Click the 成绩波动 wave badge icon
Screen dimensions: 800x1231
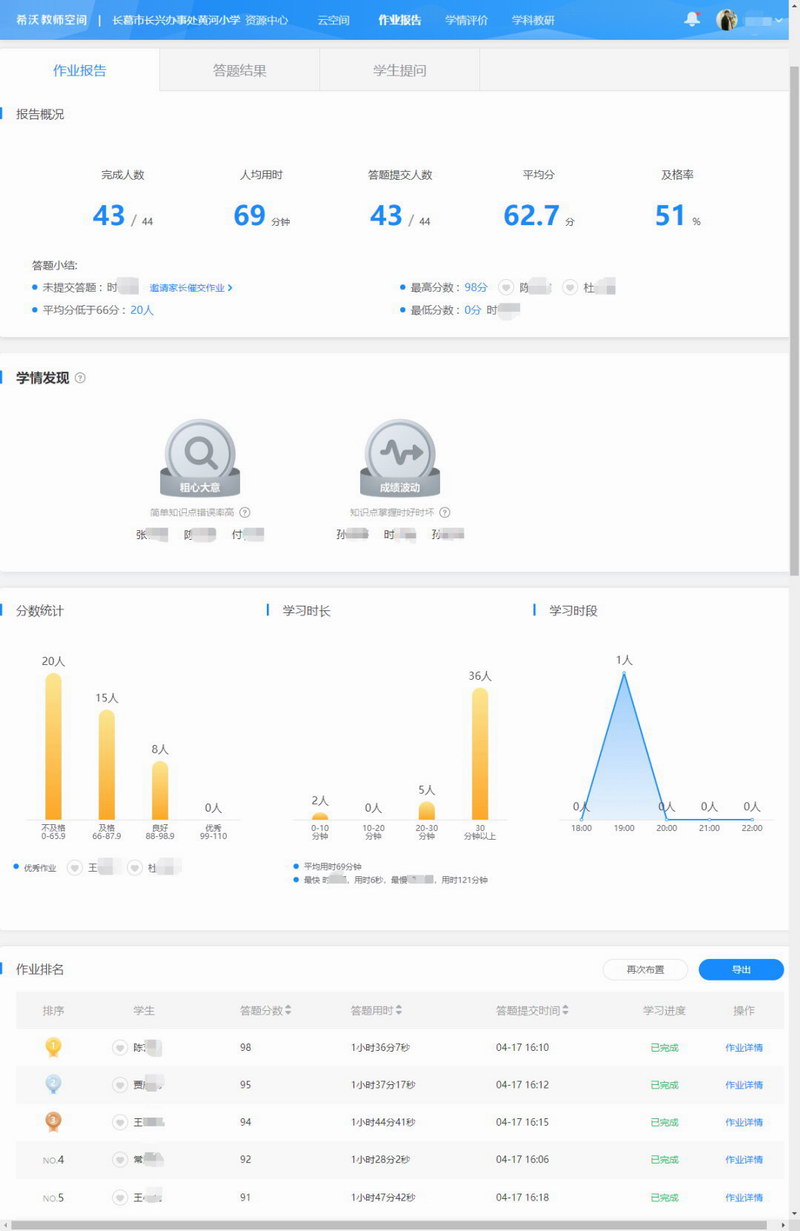tap(399, 454)
